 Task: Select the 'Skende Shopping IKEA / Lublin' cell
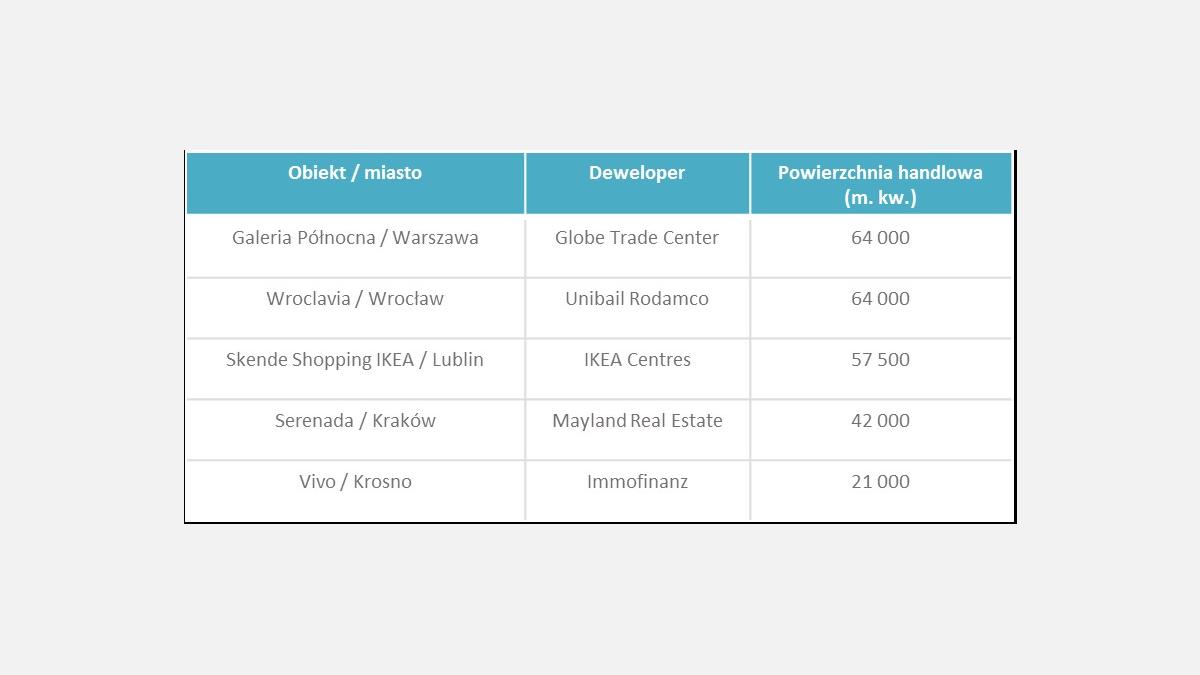(x=355, y=360)
